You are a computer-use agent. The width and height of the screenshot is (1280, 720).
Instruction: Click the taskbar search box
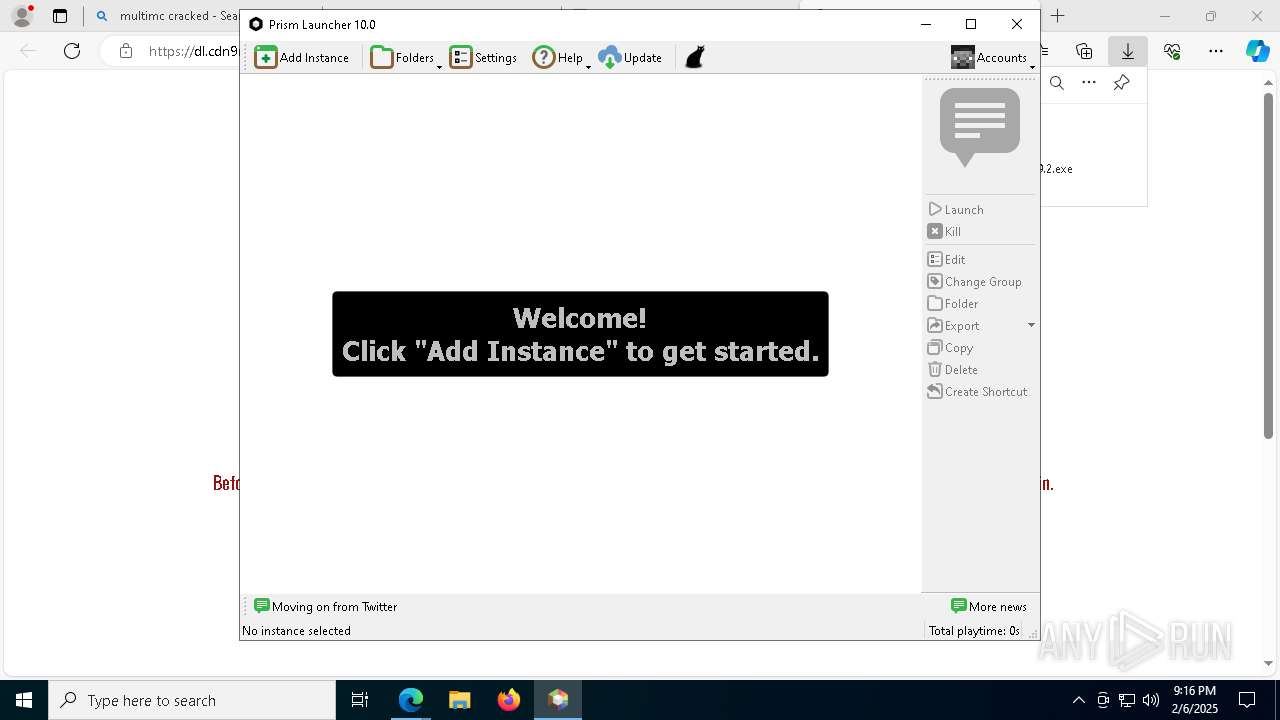tap(192, 700)
